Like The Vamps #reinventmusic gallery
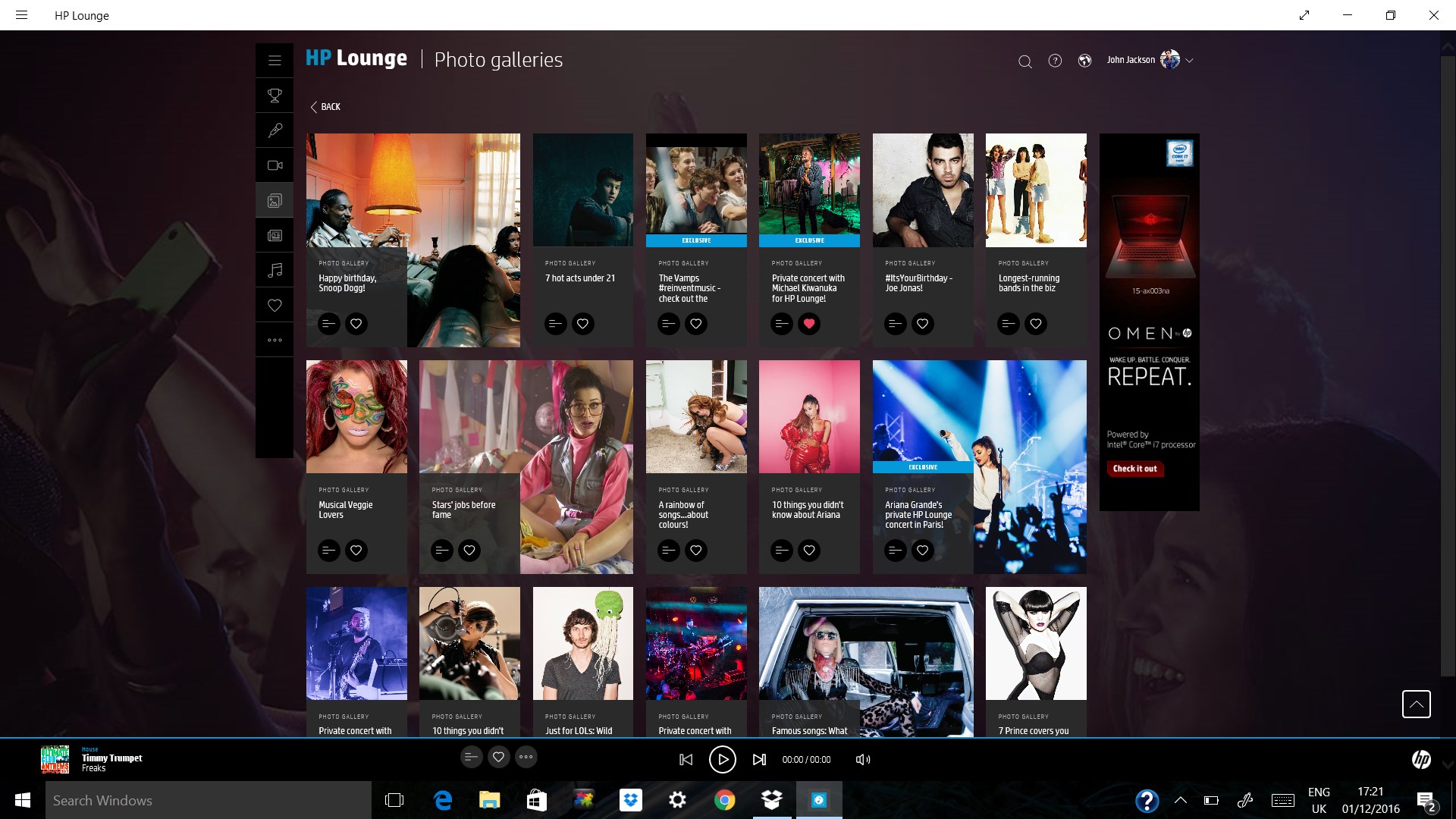The height and width of the screenshot is (819, 1456). coord(695,324)
